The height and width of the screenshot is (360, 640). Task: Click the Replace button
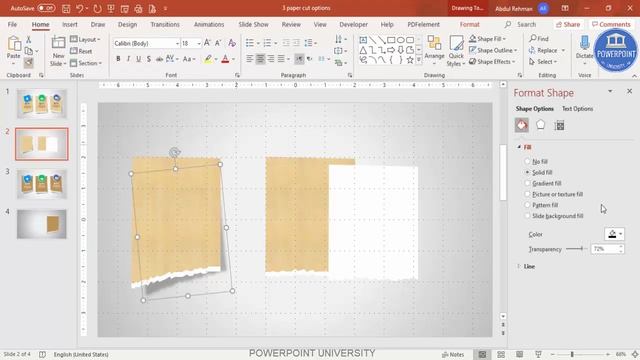[547, 50]
